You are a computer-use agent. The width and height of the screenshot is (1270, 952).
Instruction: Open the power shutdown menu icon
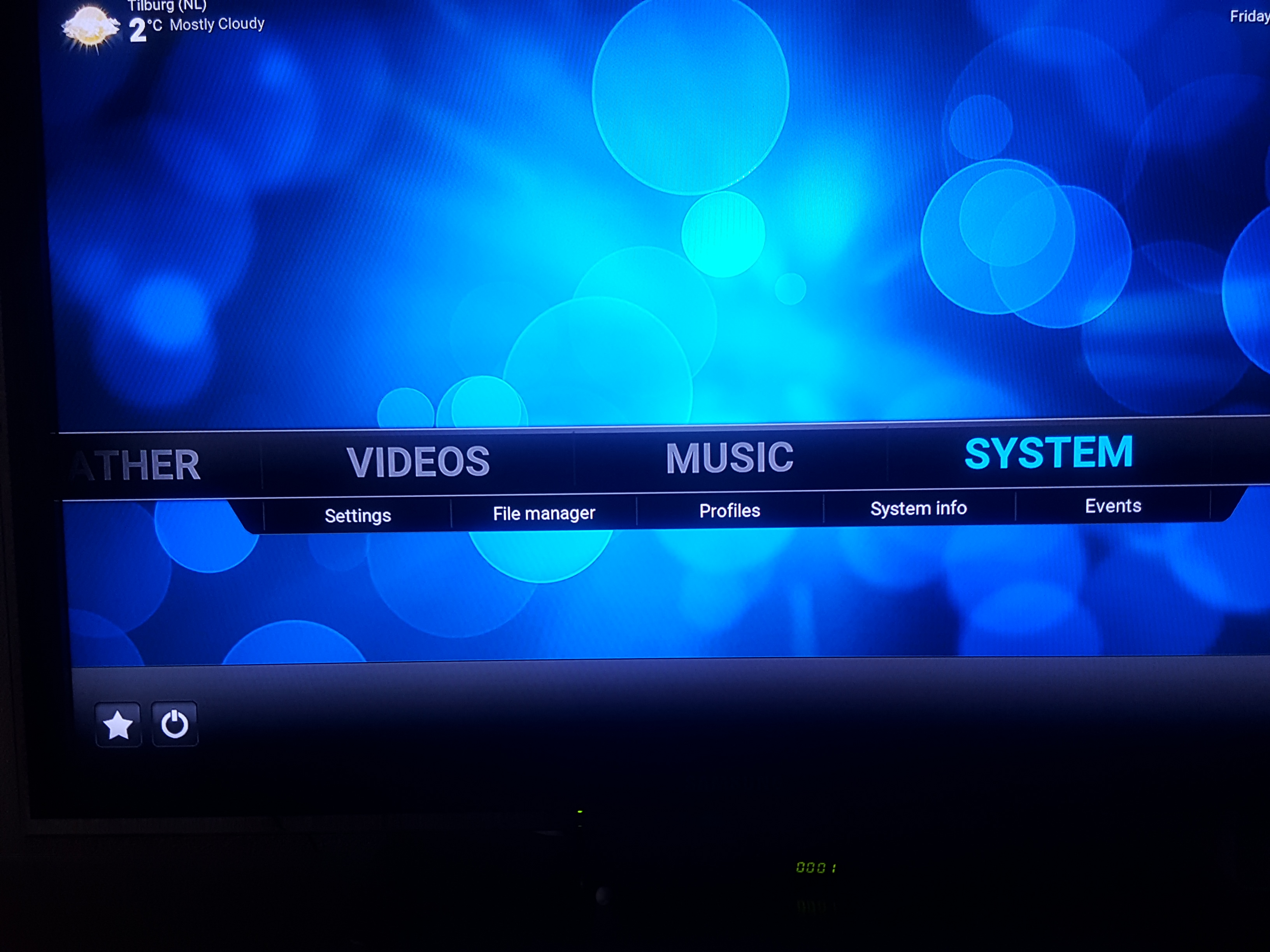175,724
